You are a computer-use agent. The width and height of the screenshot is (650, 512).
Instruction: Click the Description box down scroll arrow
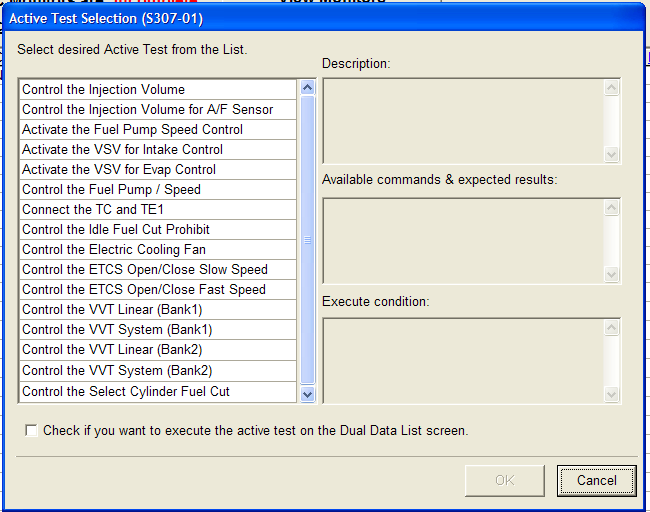click(x=612, y=154)
